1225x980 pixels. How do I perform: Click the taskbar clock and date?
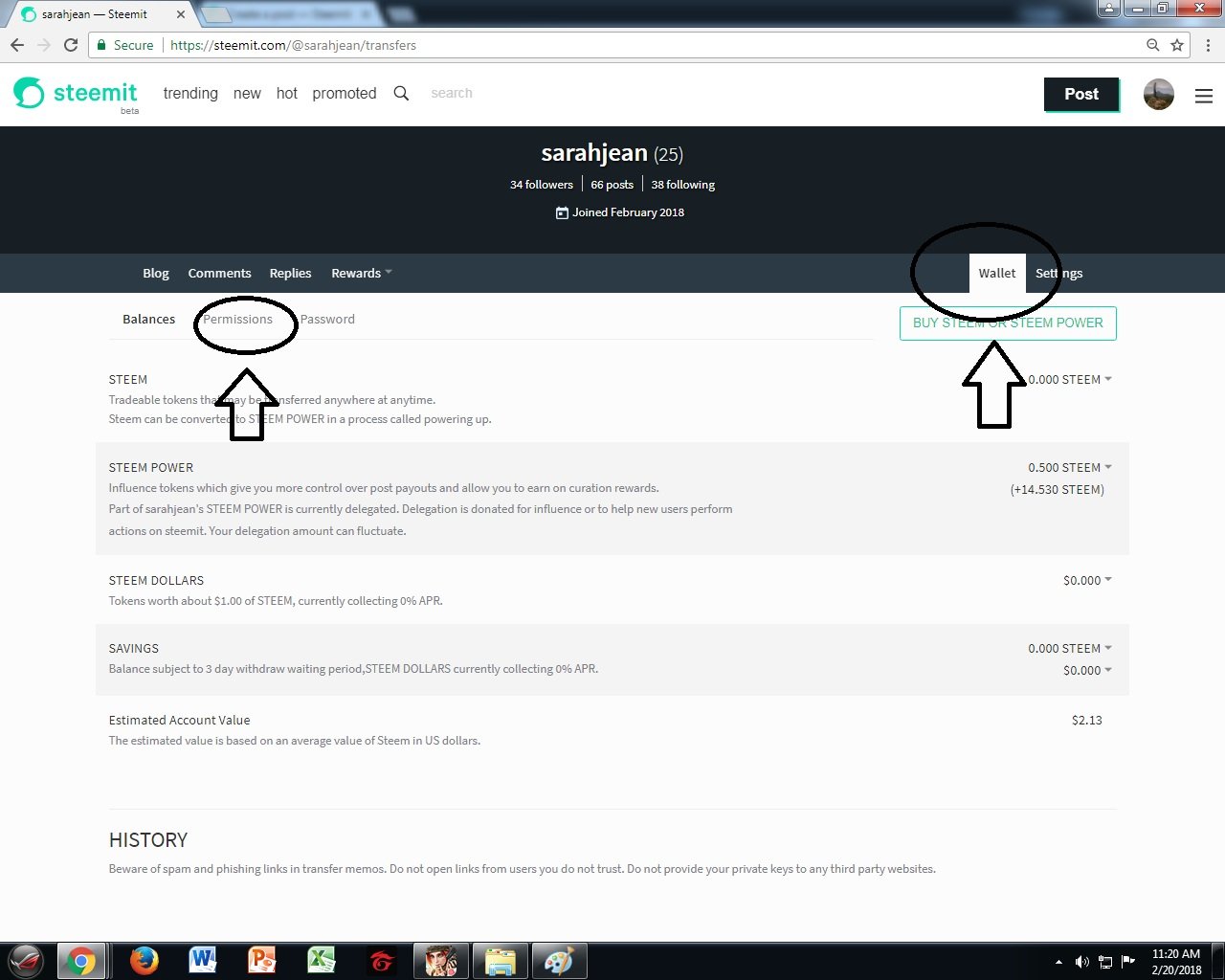pos(1176,961)
